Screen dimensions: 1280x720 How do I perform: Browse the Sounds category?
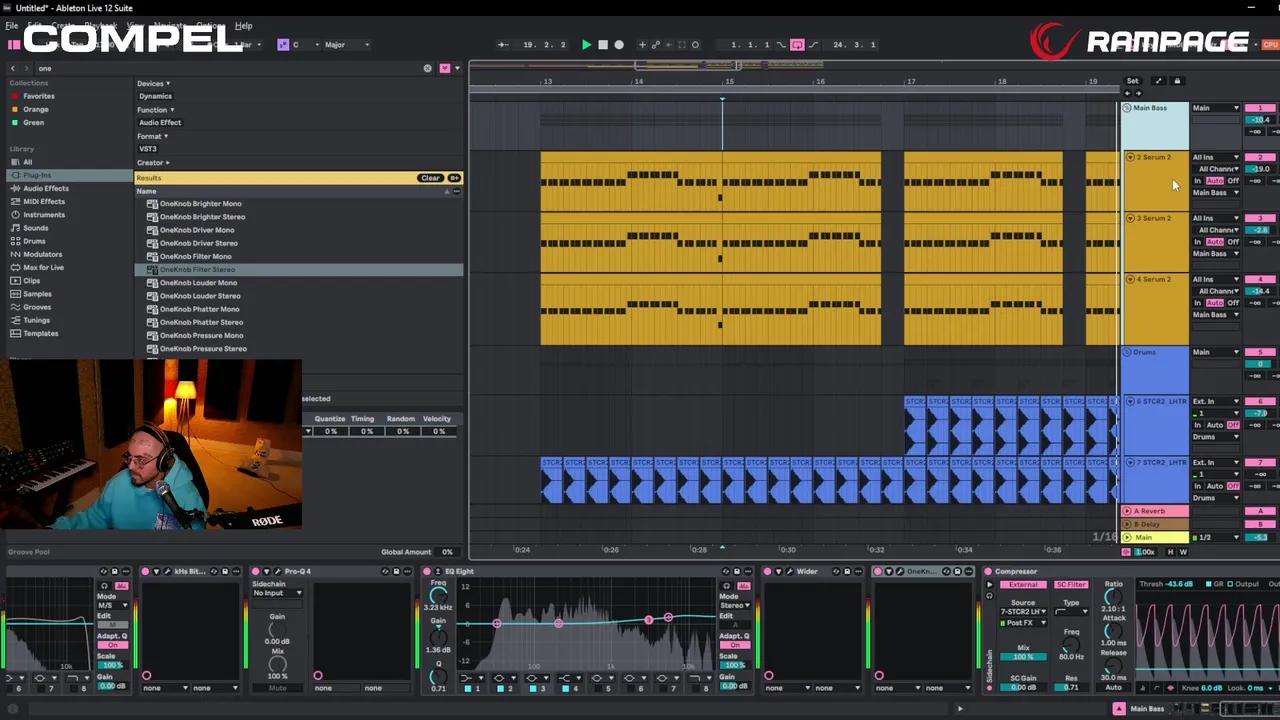[35, 228]
